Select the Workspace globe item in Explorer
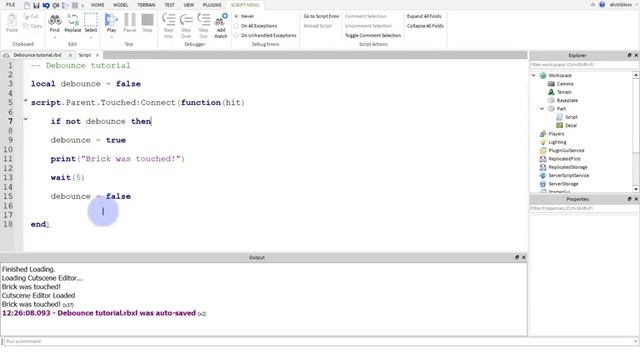 [556, 76]
